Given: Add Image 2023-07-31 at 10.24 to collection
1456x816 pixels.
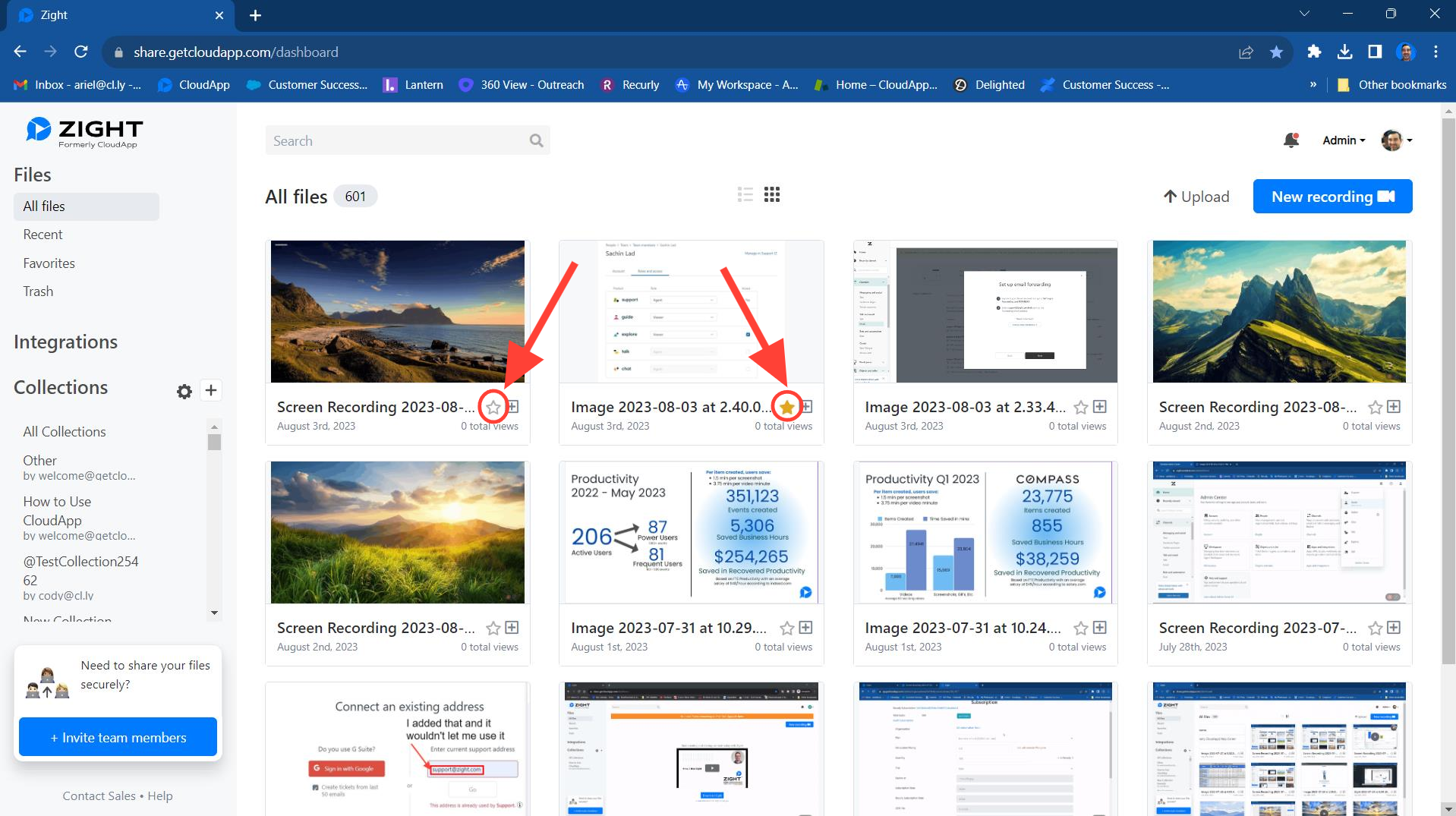Looking at the screenshot, I should pyautogui.click(x=1099, y=628).
